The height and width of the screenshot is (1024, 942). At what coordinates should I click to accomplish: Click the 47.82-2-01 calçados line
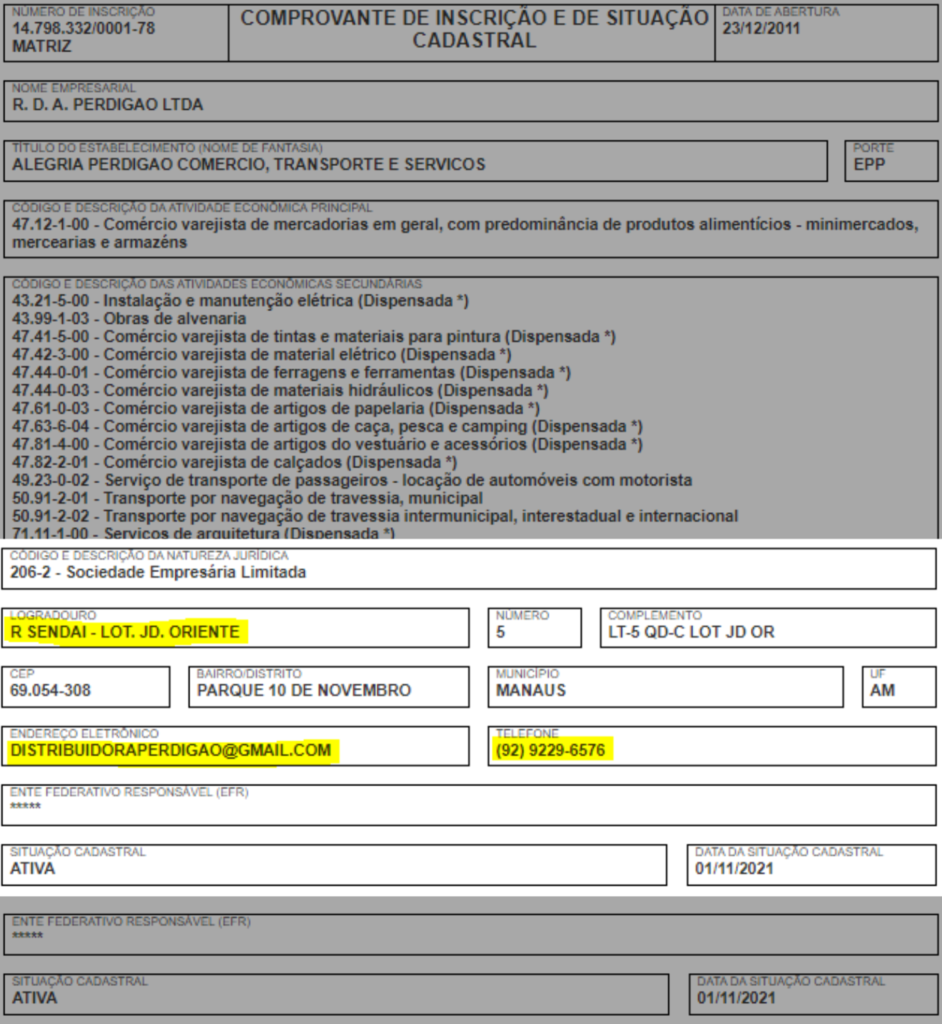coord(235,462)
